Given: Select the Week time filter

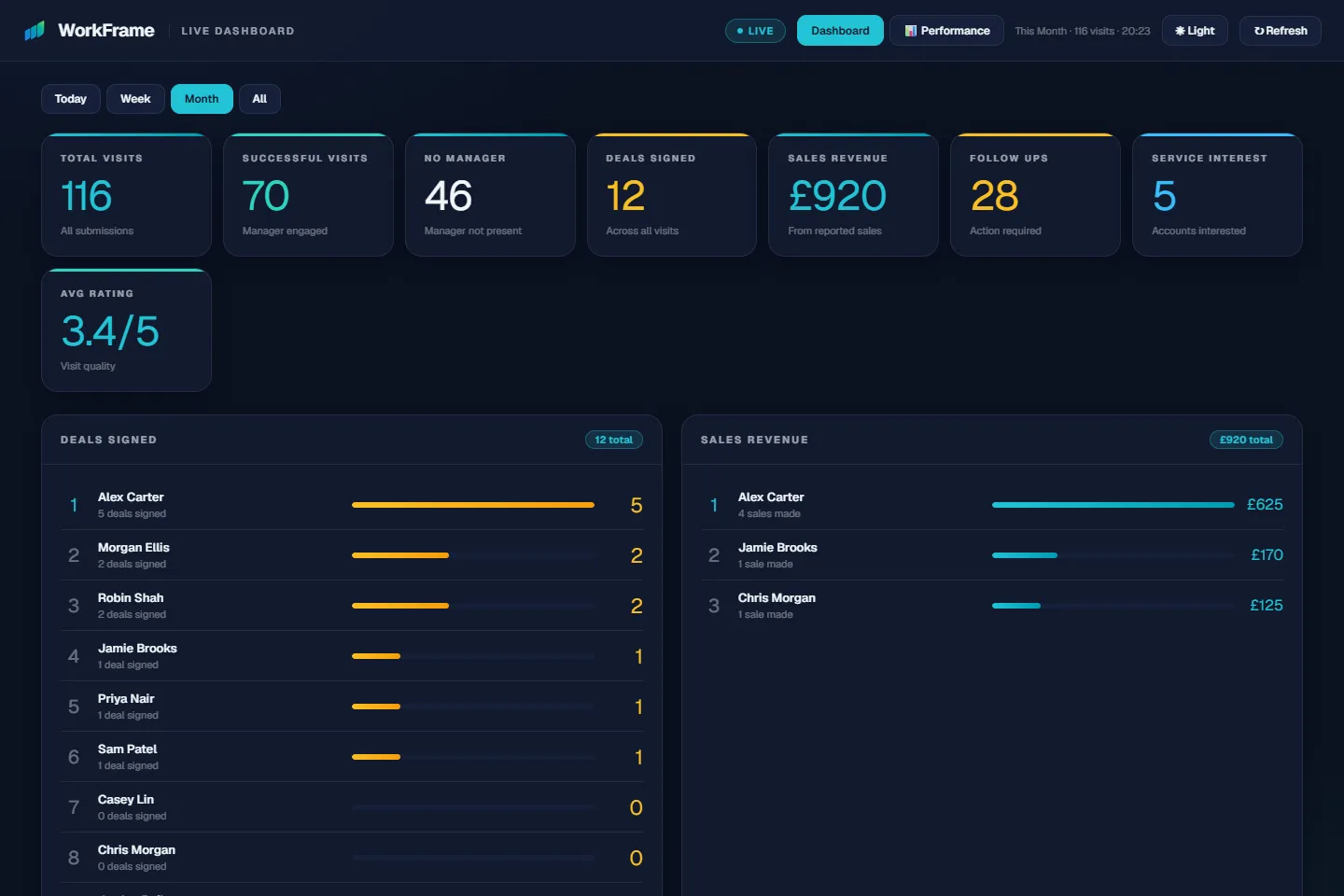Looking at the screenshot, I should pos(135,99).
